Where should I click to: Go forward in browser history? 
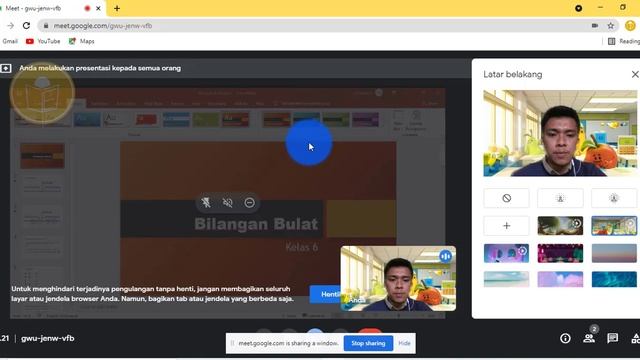(x=11, y=26)
